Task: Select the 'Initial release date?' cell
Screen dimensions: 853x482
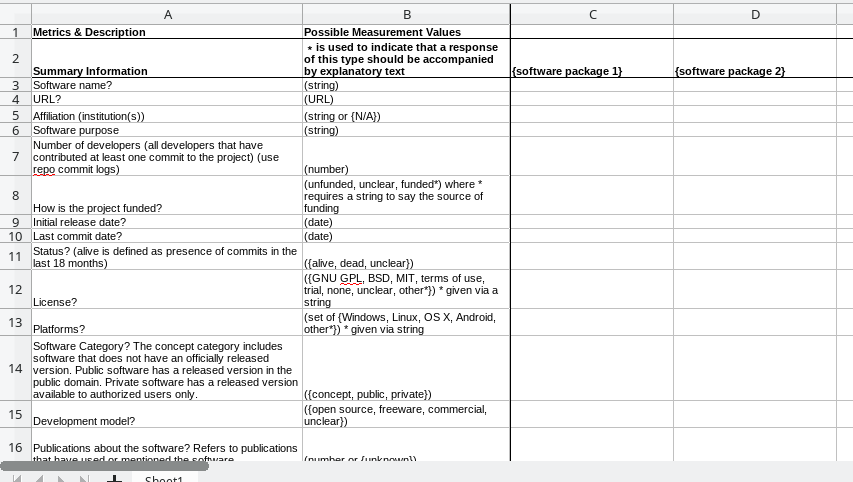Action: pos(167,222)
